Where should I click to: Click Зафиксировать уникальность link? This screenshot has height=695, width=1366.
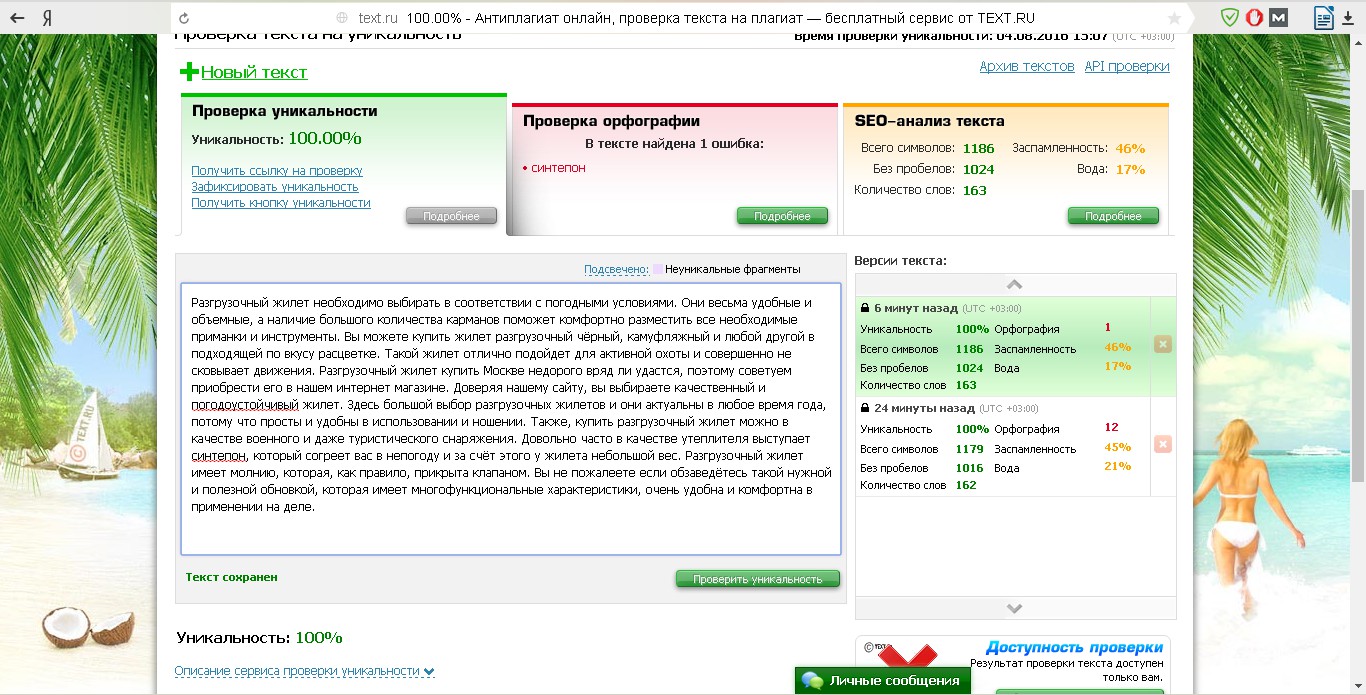pyautogui.click(x=275, y=187)
